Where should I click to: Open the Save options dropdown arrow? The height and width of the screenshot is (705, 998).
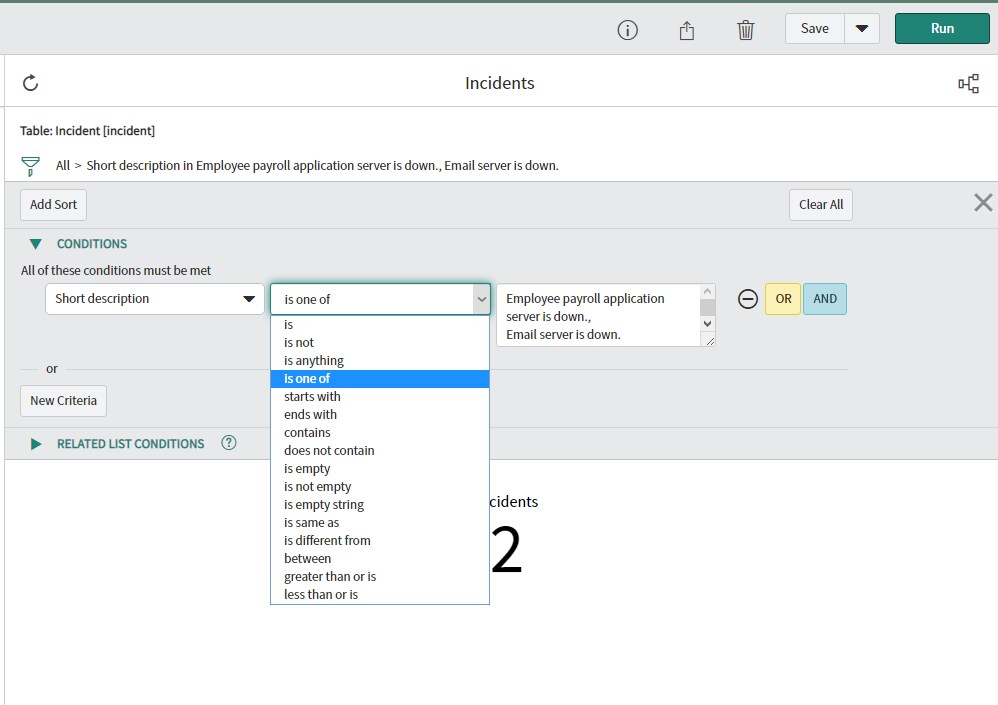point(862,29)
